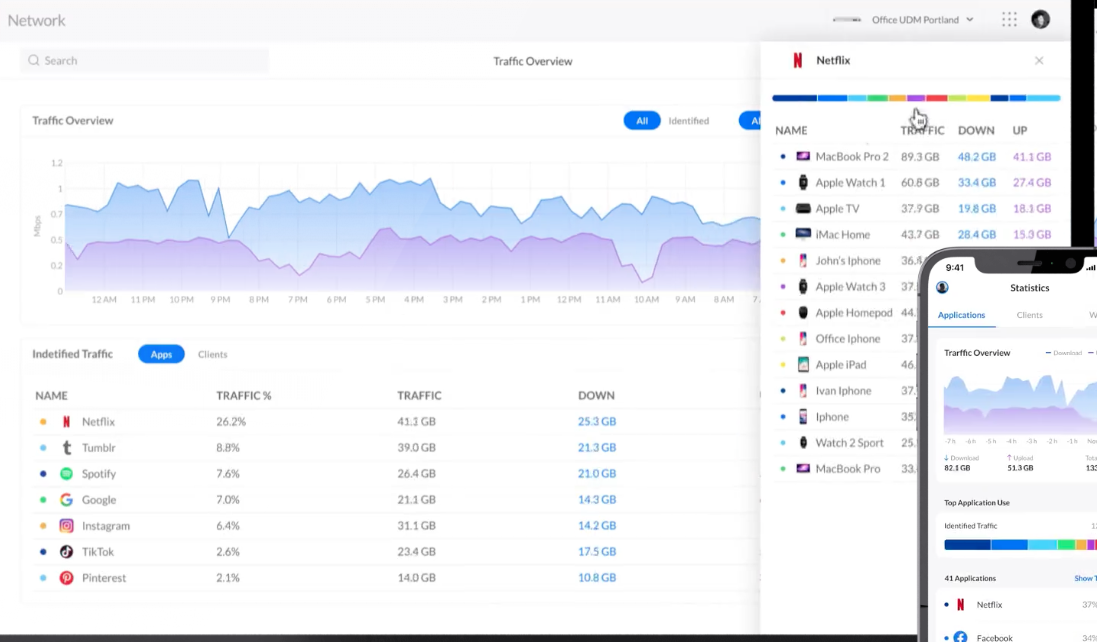
Task: Switch Identified Traffic to Clients view
Action: click(x=213, y=355)
